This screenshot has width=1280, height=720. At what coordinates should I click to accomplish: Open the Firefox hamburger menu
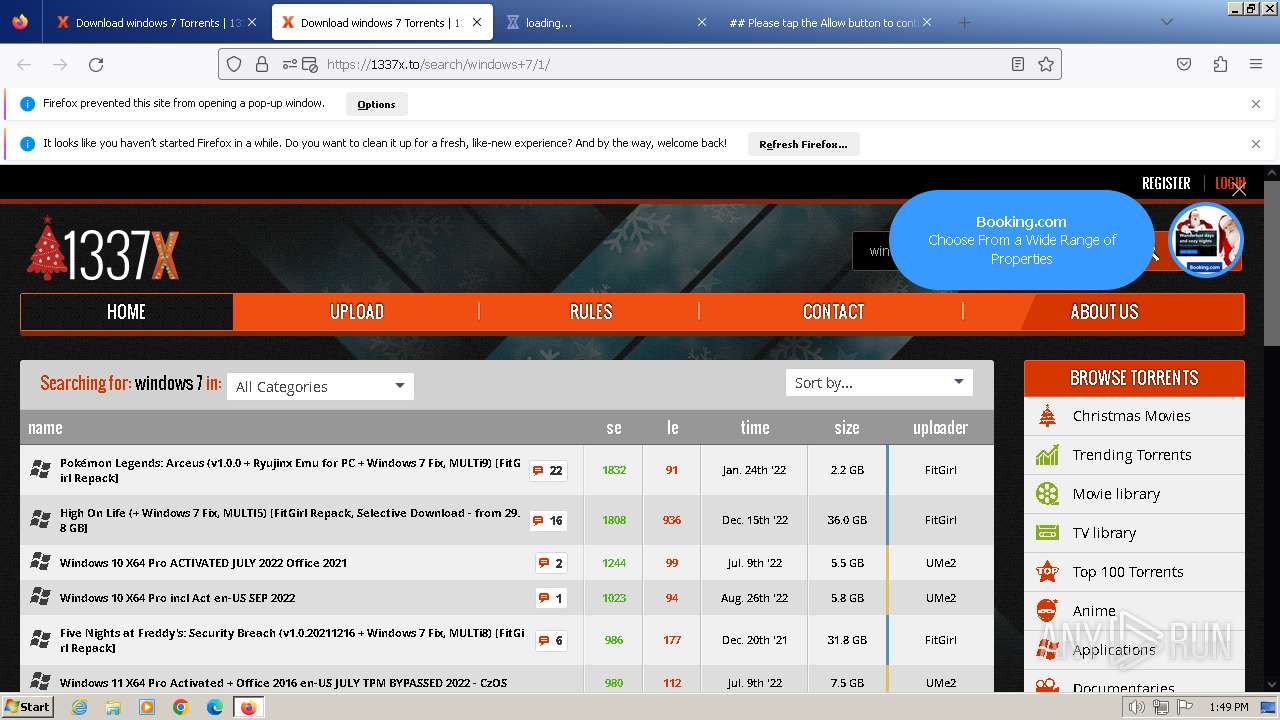click(x=1256, y=64)
